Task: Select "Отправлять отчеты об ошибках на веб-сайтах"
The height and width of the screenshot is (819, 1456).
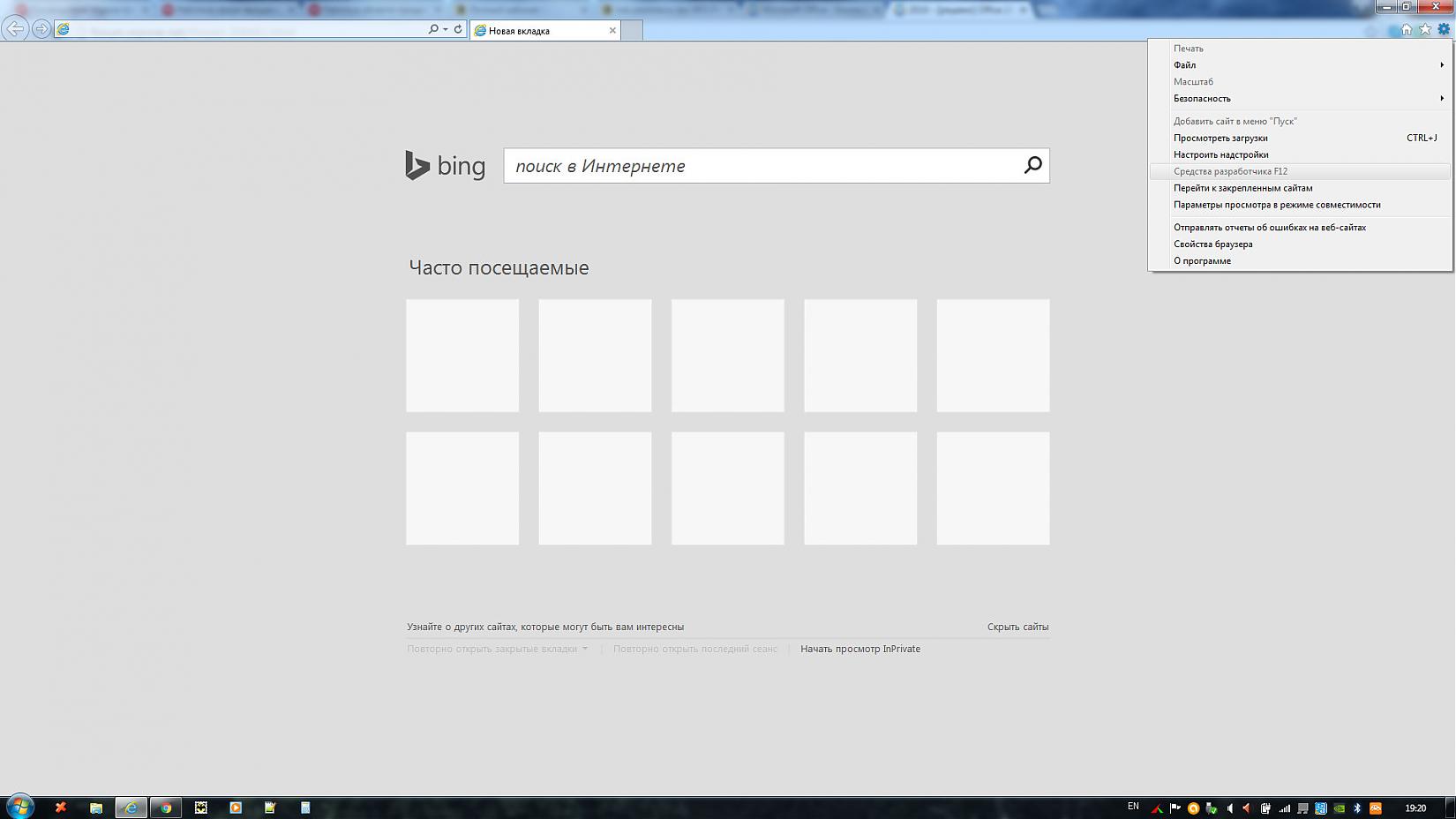Action: click(x=1301, y=228)
